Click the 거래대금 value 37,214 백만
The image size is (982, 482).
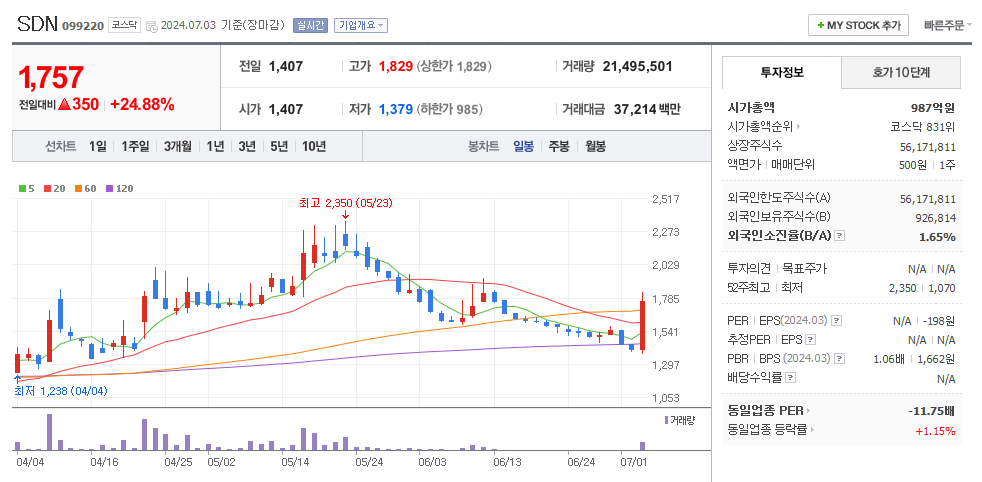[x=646, y=109]
